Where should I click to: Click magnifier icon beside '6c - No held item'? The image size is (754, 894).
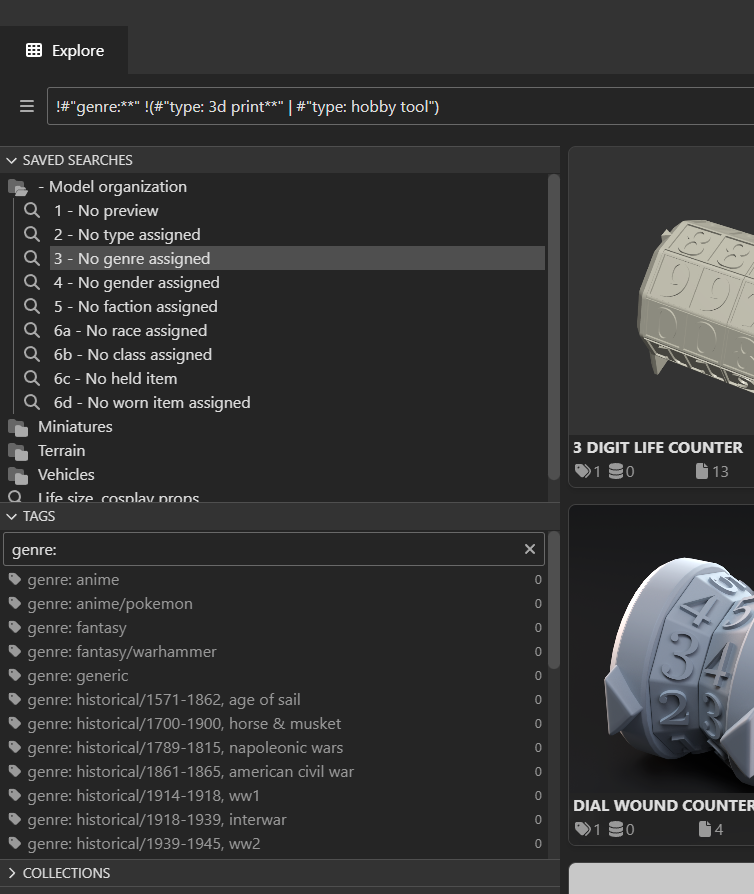[x=32, y=378]
